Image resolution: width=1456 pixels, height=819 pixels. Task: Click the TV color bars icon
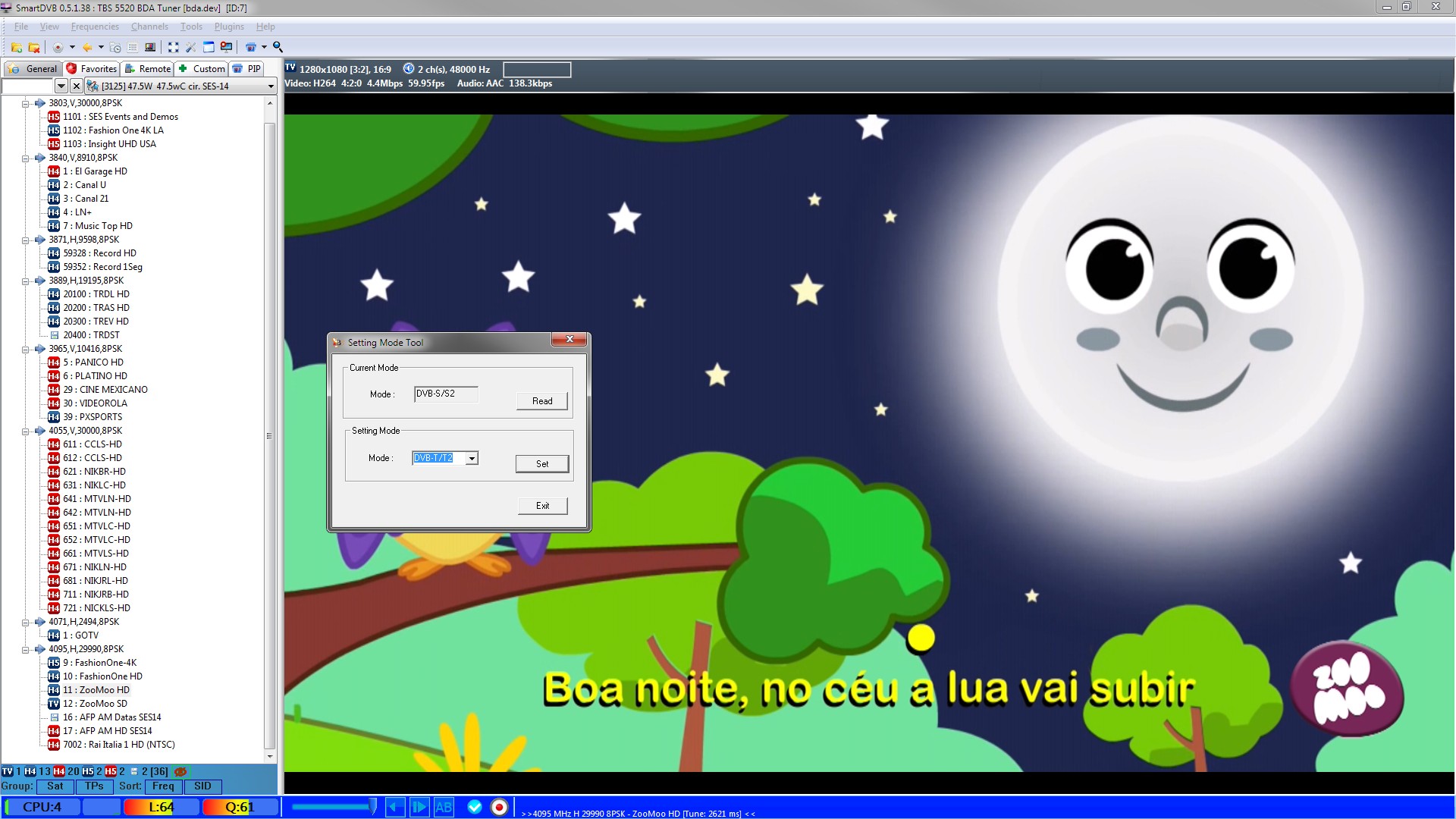tap(150, 47)
